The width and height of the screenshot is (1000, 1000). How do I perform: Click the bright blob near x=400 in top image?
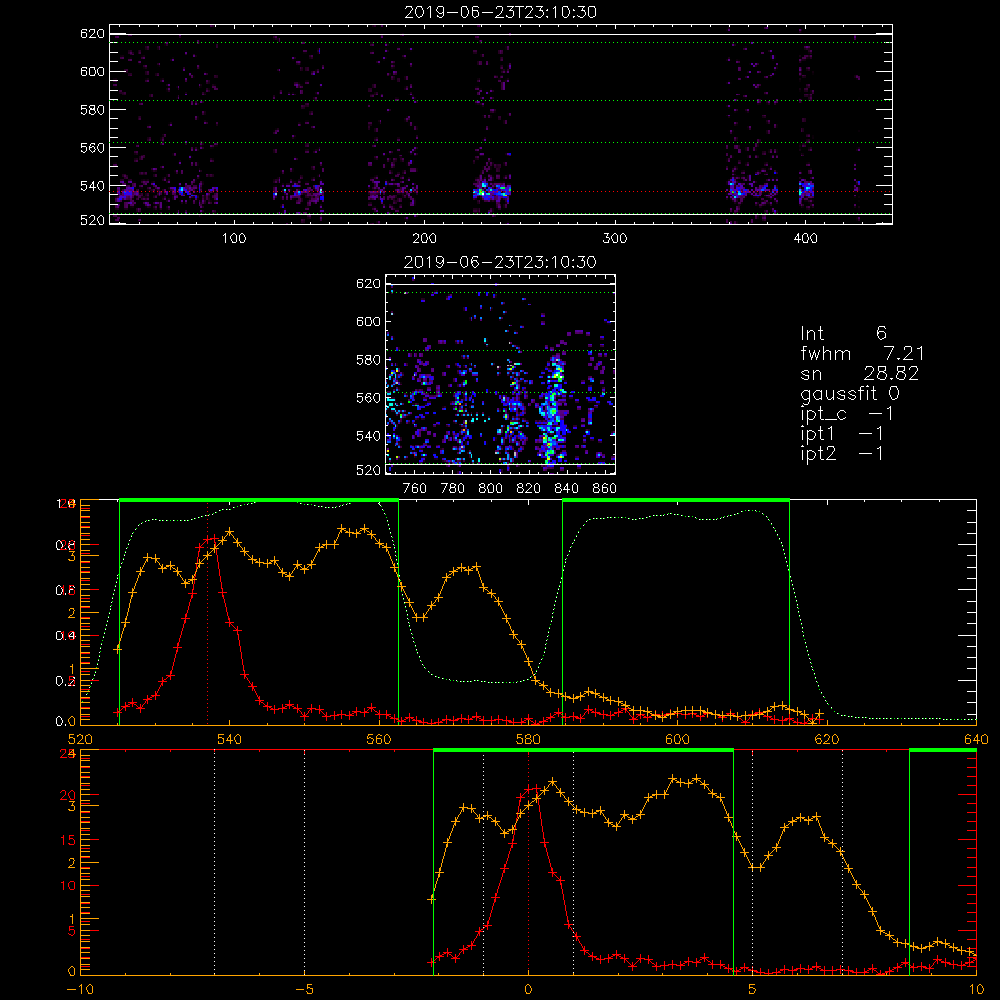(807, 189)
